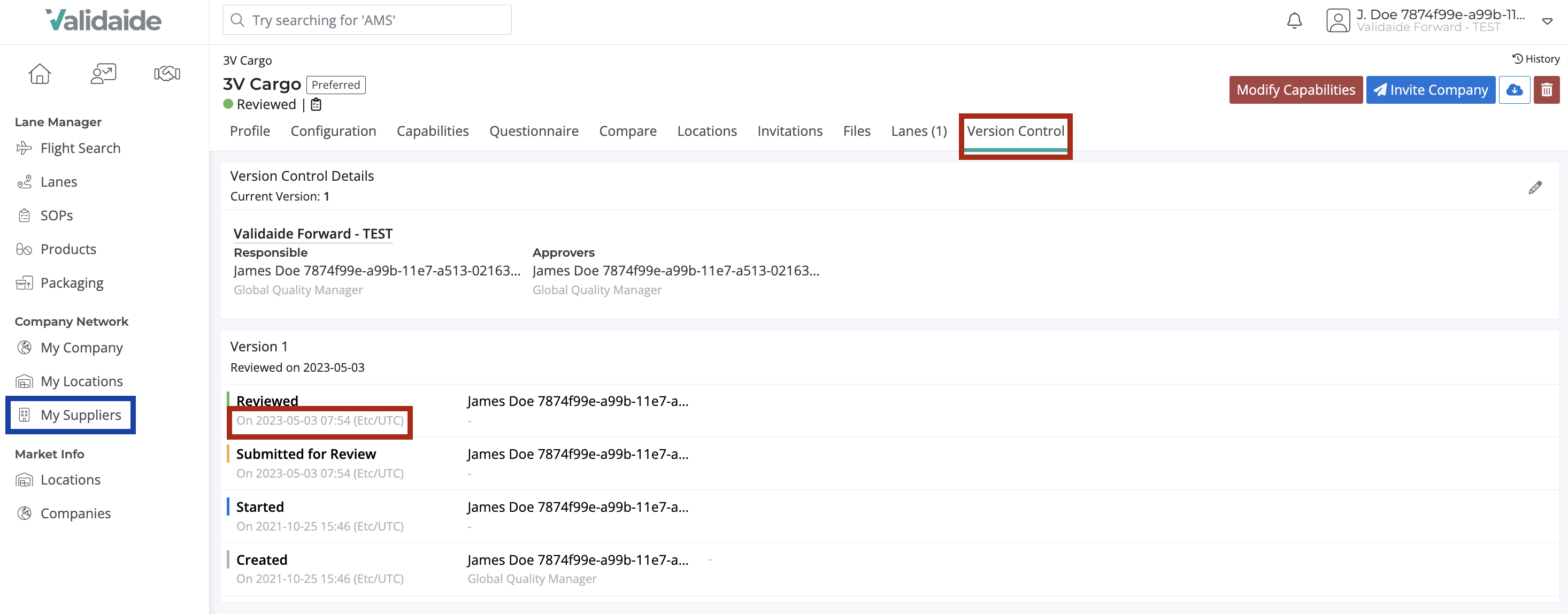Click the notification bell icon
This screenshot has height=614, width=1568.
(1294, 21)
